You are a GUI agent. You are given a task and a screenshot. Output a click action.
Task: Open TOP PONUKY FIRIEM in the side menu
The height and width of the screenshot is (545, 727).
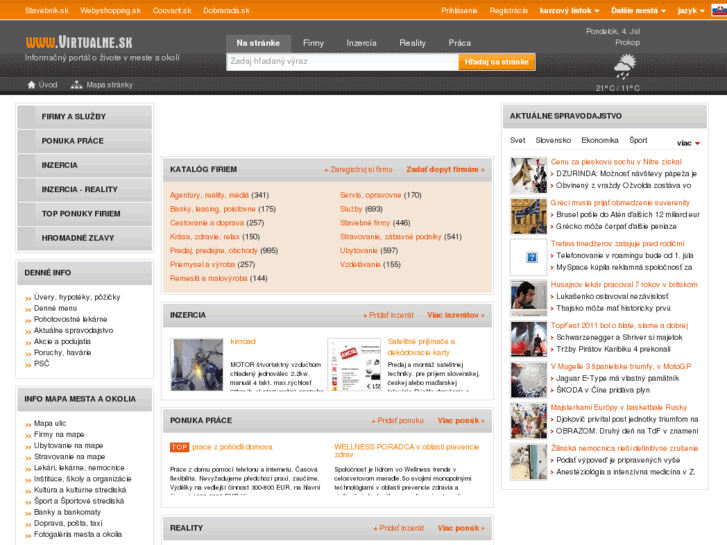[x=84, y=214]
